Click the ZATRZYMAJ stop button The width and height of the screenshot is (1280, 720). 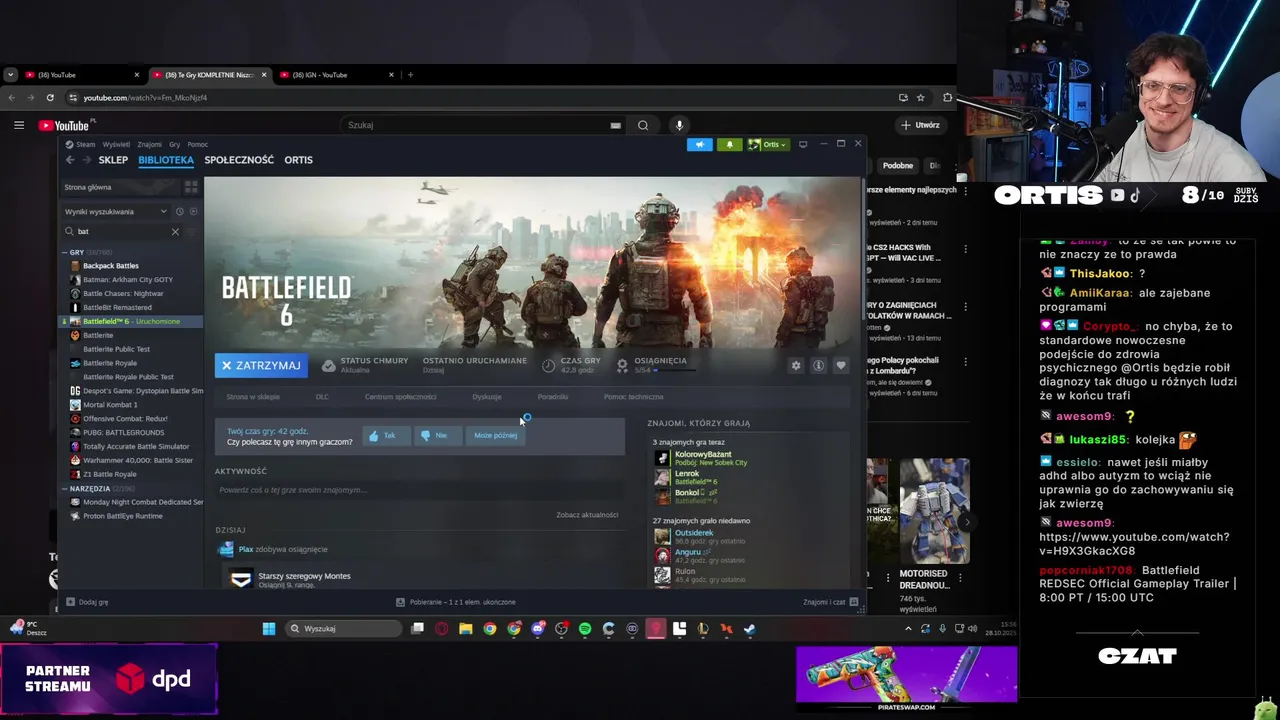coord(261,365)
